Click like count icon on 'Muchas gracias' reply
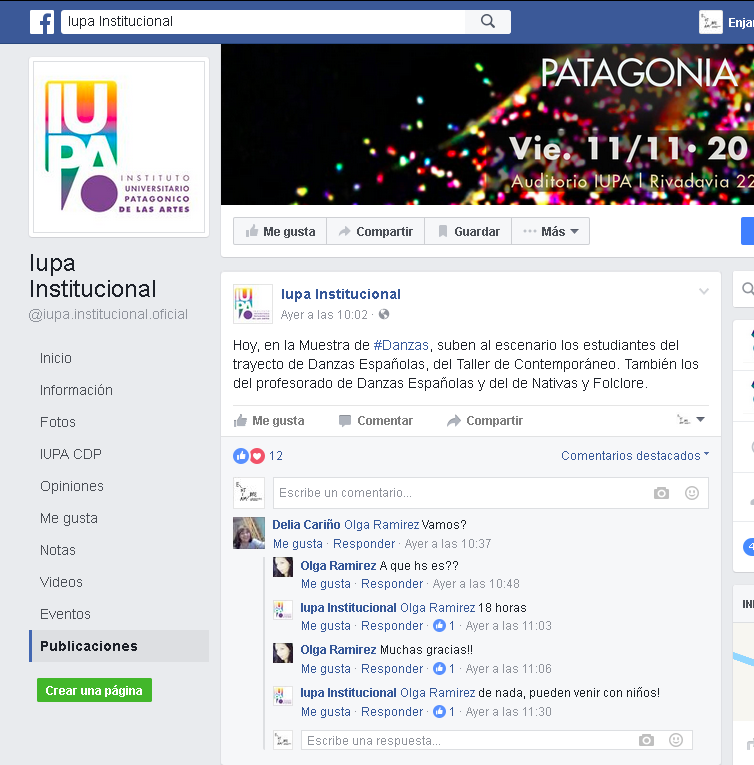The height and width of the screenshot is (765, 754). tap(439, 668)
